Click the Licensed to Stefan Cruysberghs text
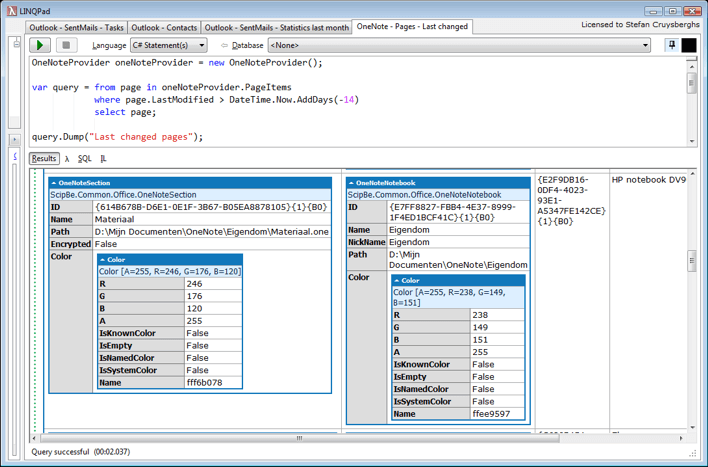 click(x=640, y=25)
